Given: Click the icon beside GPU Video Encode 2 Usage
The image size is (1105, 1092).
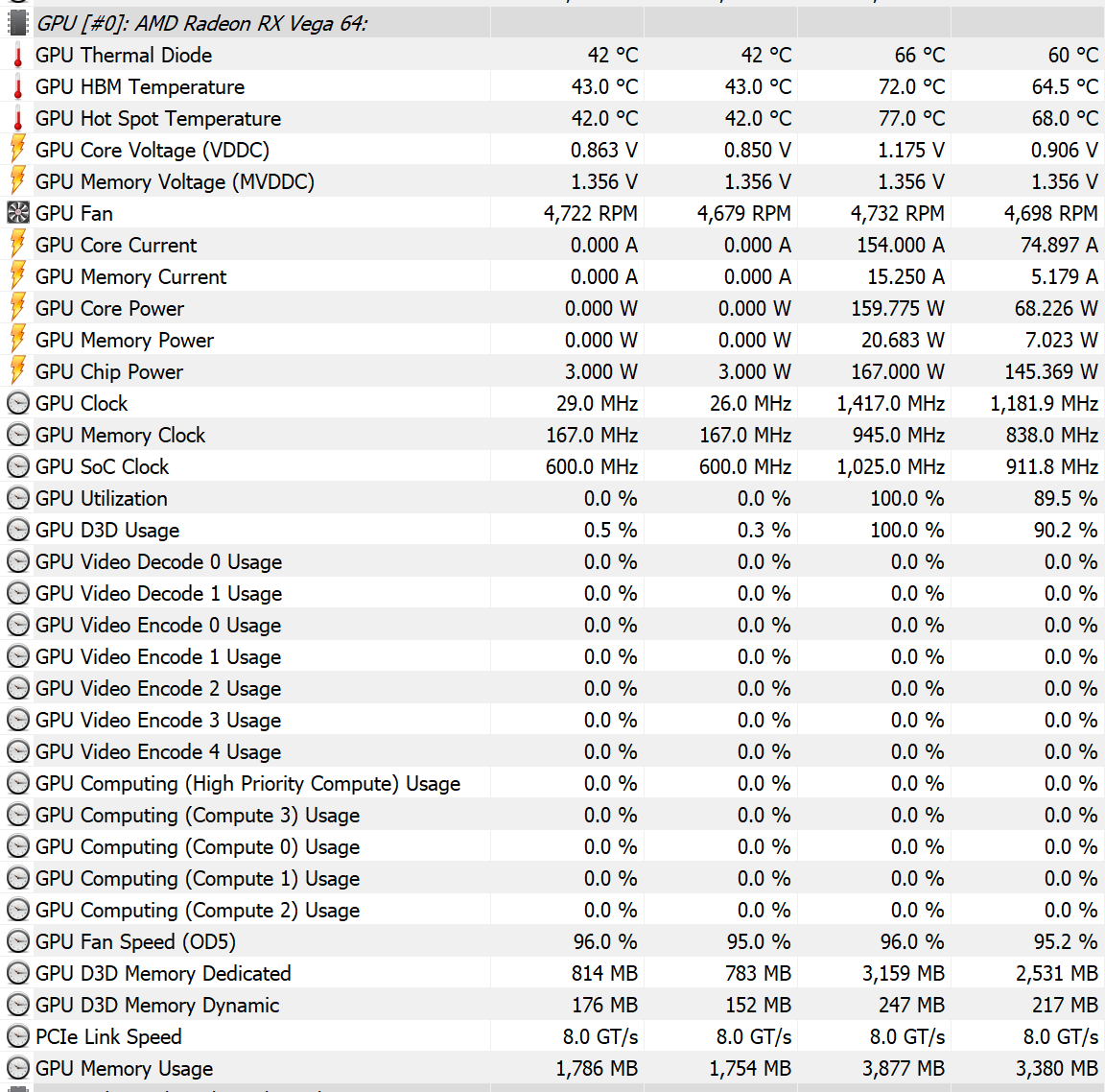Looking at the screenshot, I should [17, 689].
